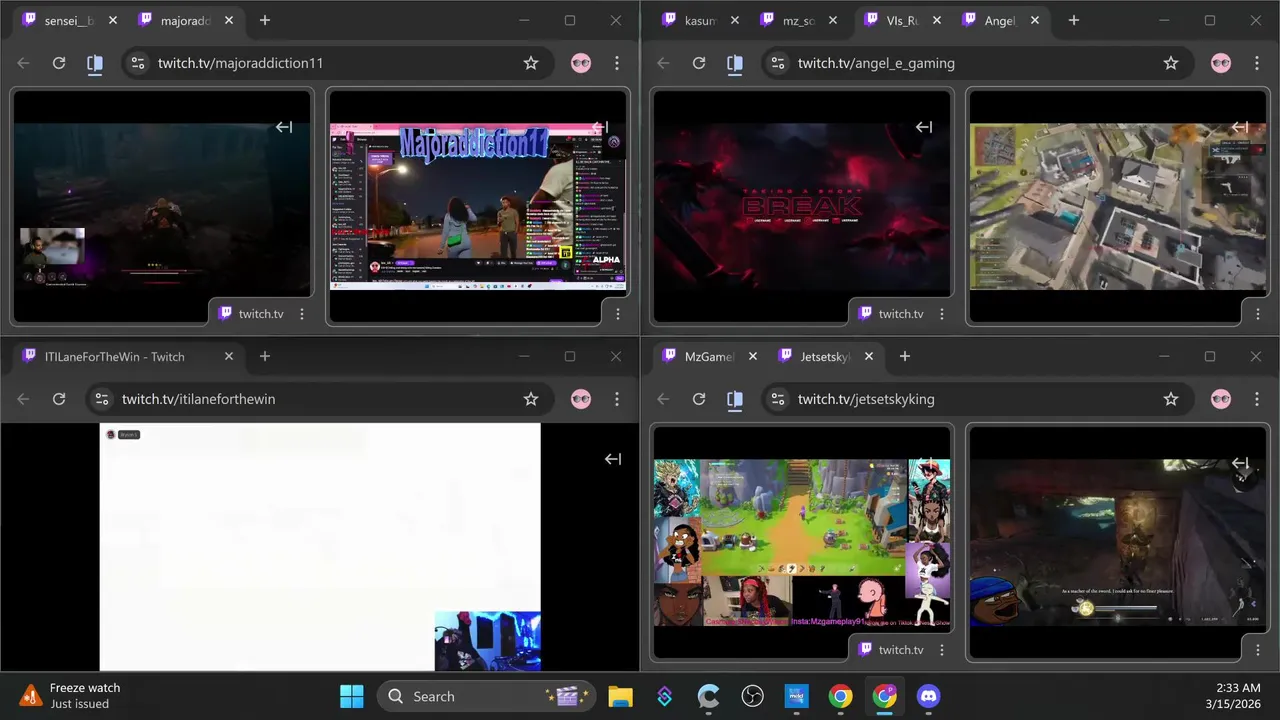Screen dimensions: 1280x720
Task: Click the Windows taskbar Search box
Action: point(486,696)
